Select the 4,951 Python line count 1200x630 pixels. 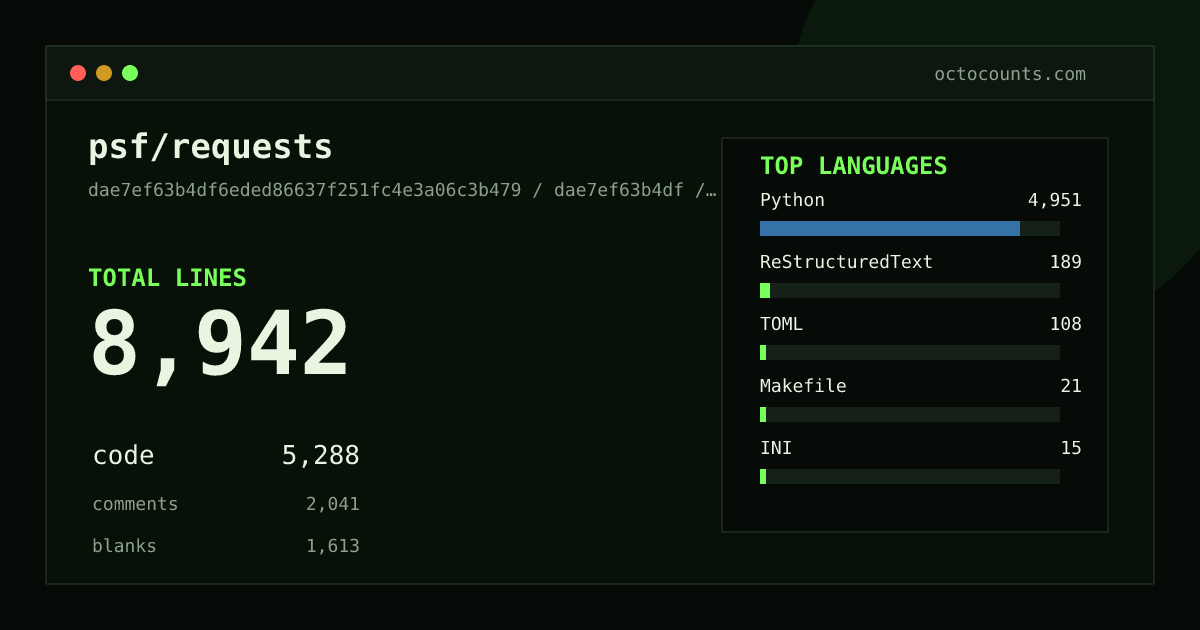pos(1054,200)
